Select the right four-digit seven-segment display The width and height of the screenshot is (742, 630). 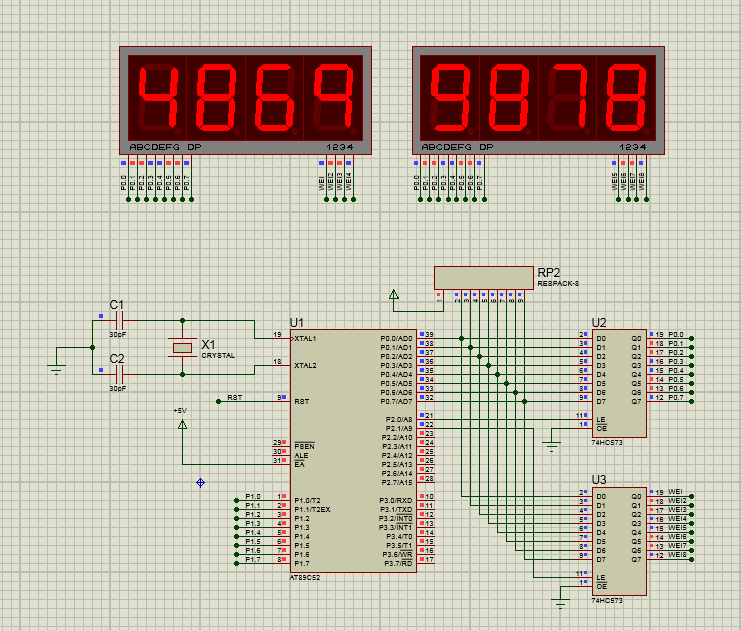point(538,100)
